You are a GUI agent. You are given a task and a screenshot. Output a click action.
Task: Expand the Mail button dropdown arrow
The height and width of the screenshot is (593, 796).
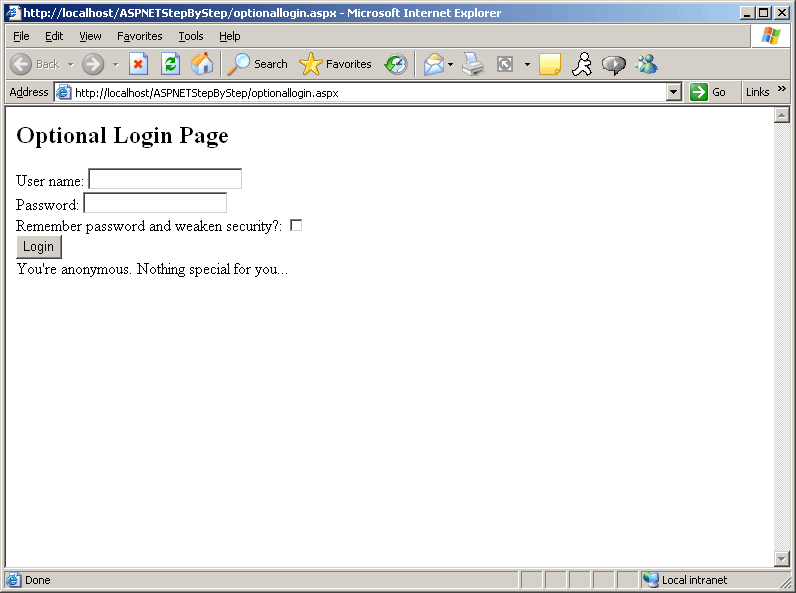tap(450, 64)
